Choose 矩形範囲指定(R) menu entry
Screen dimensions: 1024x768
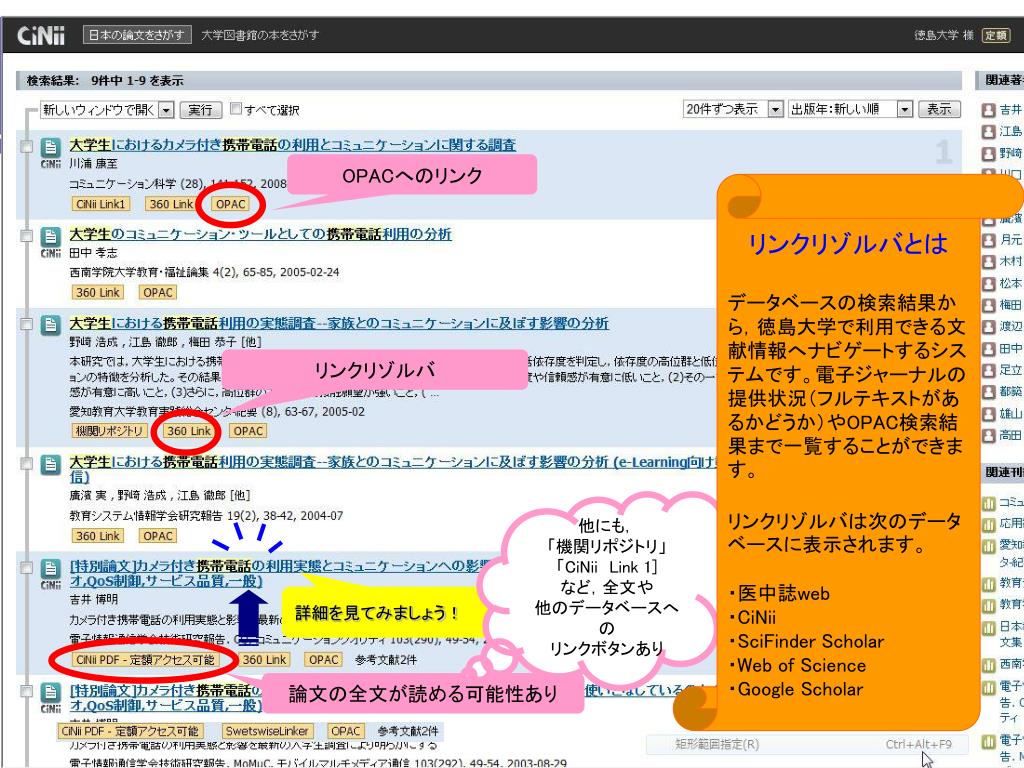coord(807,744)
